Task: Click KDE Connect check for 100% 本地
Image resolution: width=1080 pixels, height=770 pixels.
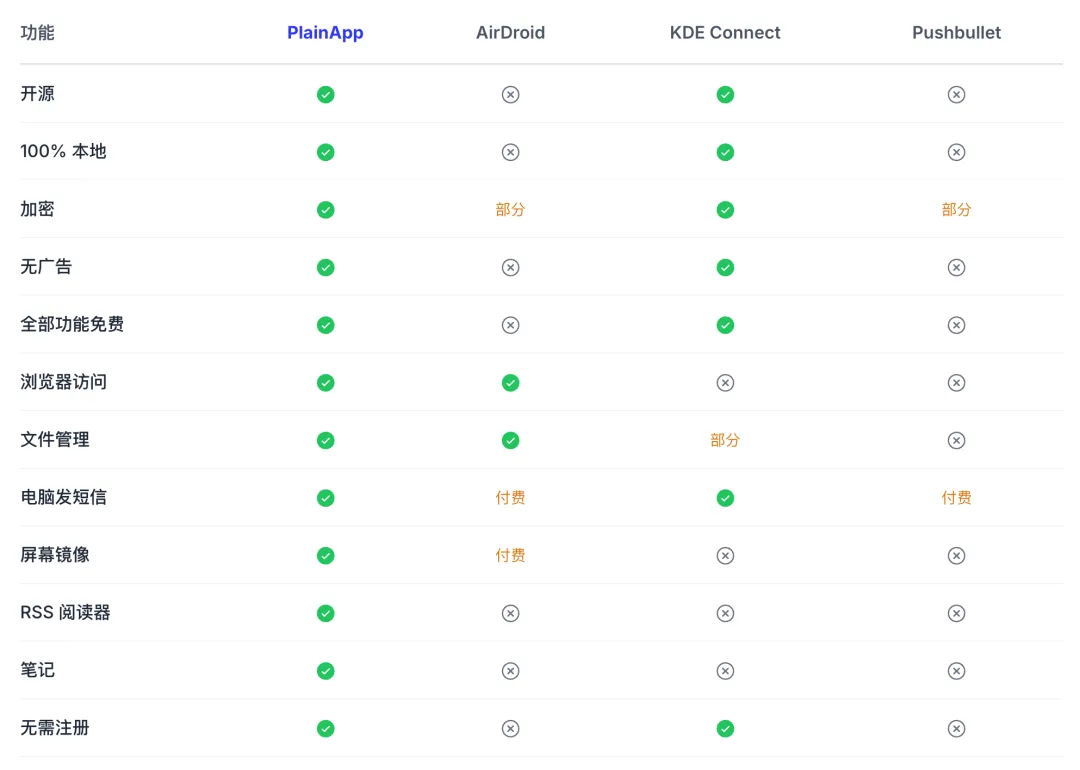Action: tap(725, 152)
